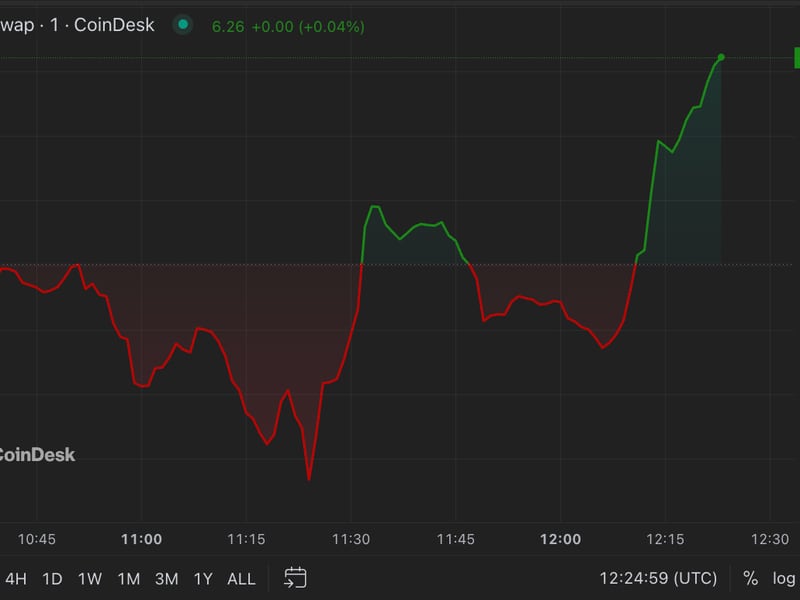Viewport: 800px width, 600px height.
Task: Click the 11:30 time axis label
Action: (351, 539)
